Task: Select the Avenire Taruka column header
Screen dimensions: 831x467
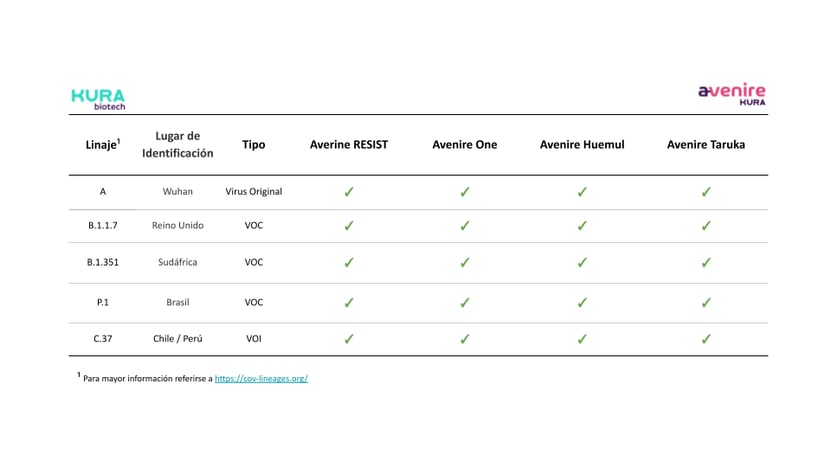Action: (706, 144)
